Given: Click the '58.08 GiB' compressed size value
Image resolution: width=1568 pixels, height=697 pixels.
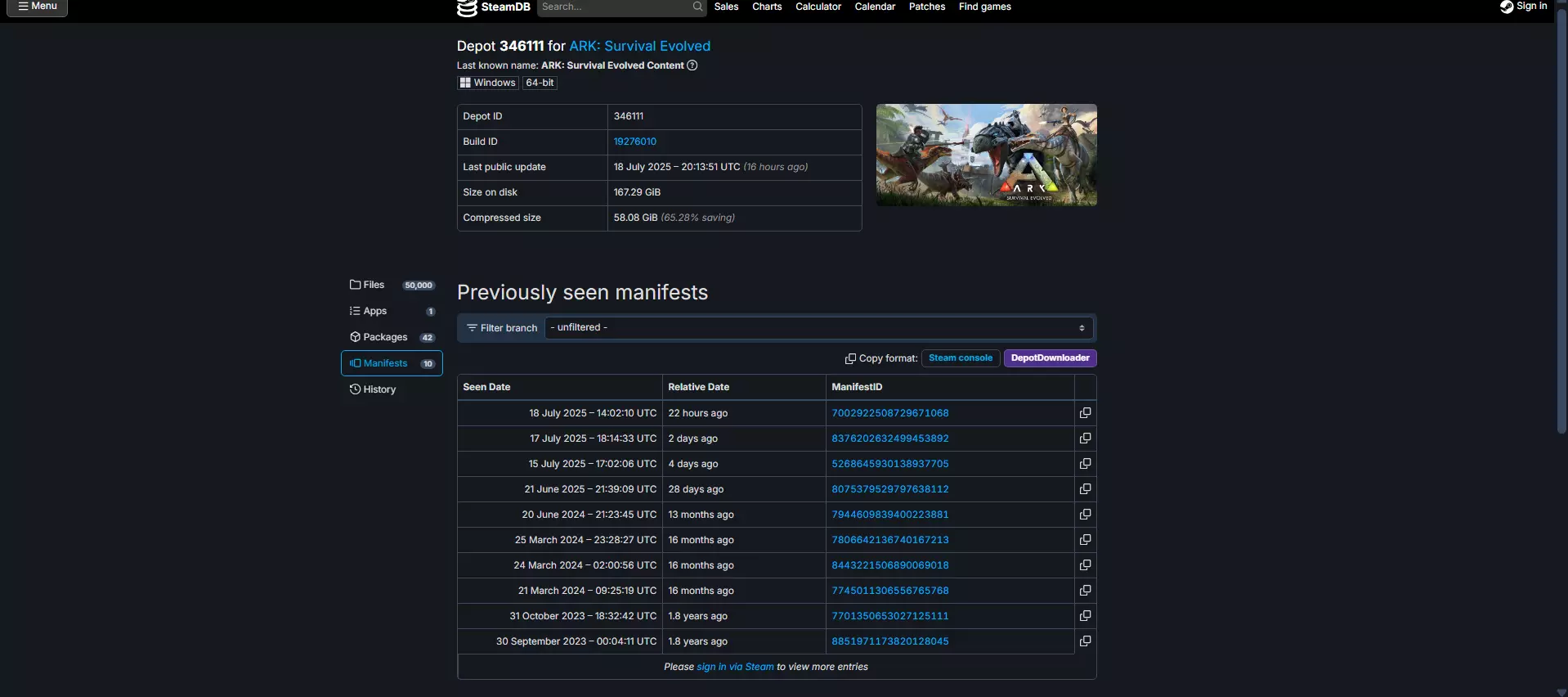Looking at the screenshot, I should [635, 218].
